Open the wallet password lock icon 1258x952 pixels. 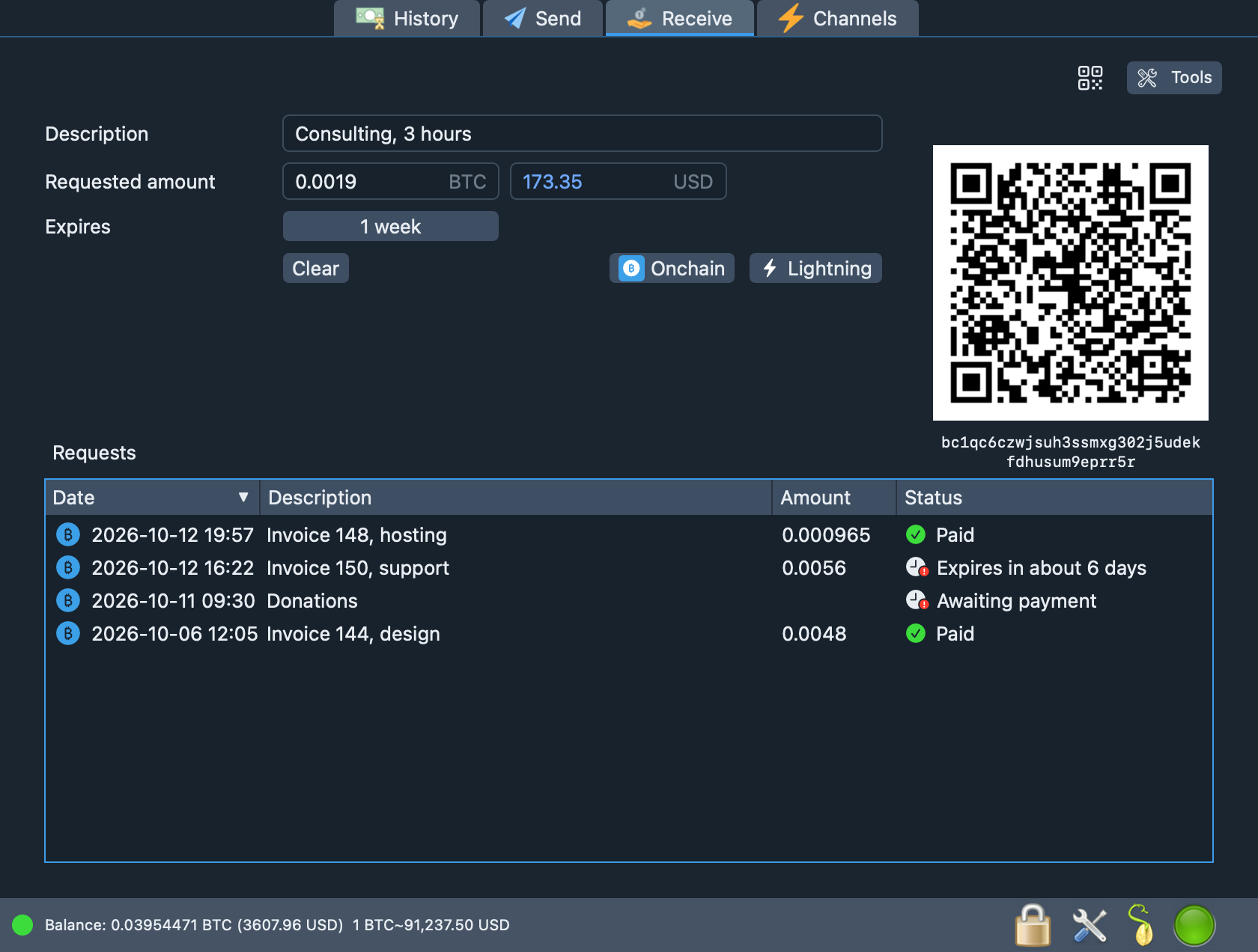point(1033,925)
